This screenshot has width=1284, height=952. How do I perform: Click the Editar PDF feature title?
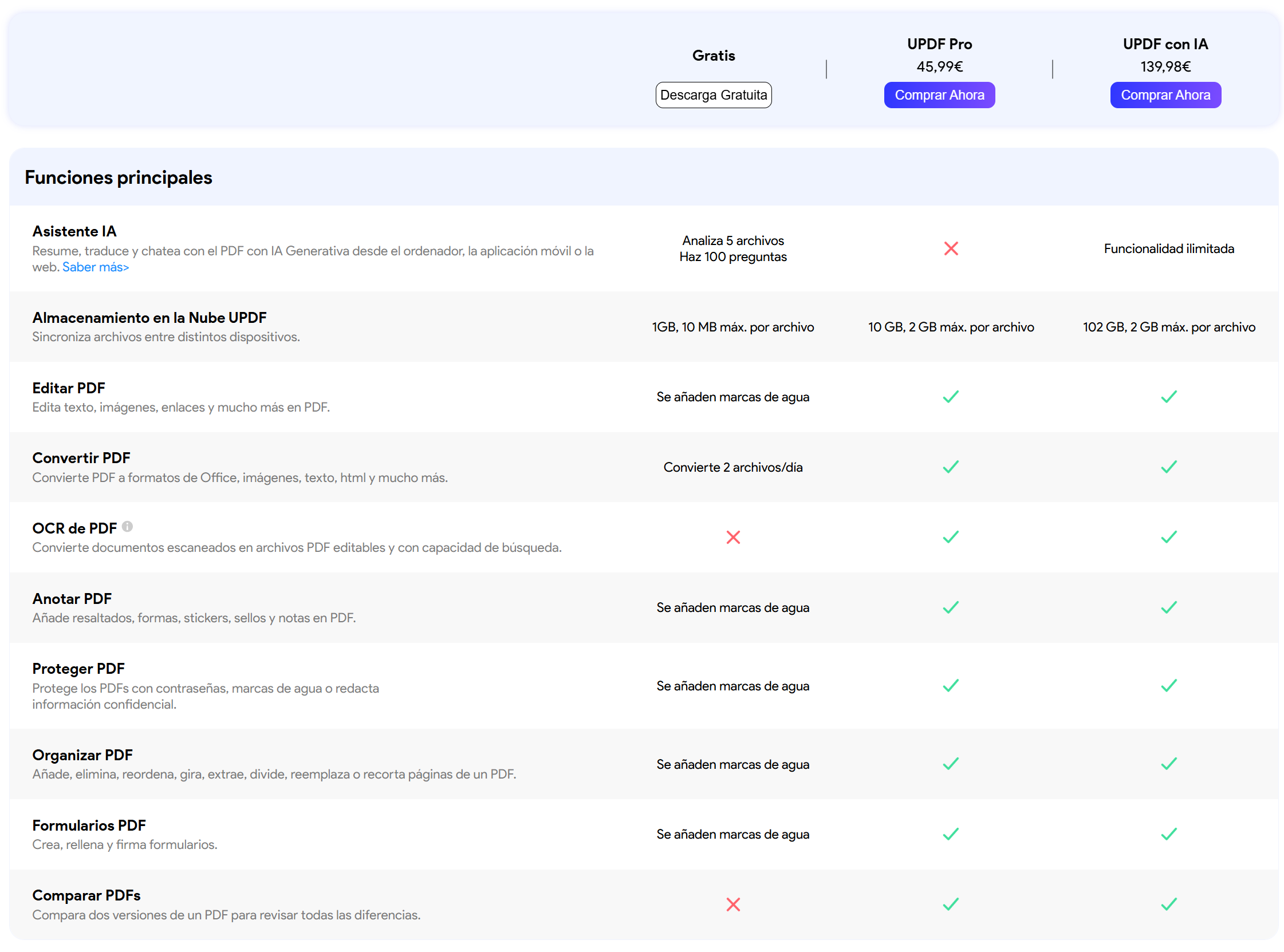69,388
